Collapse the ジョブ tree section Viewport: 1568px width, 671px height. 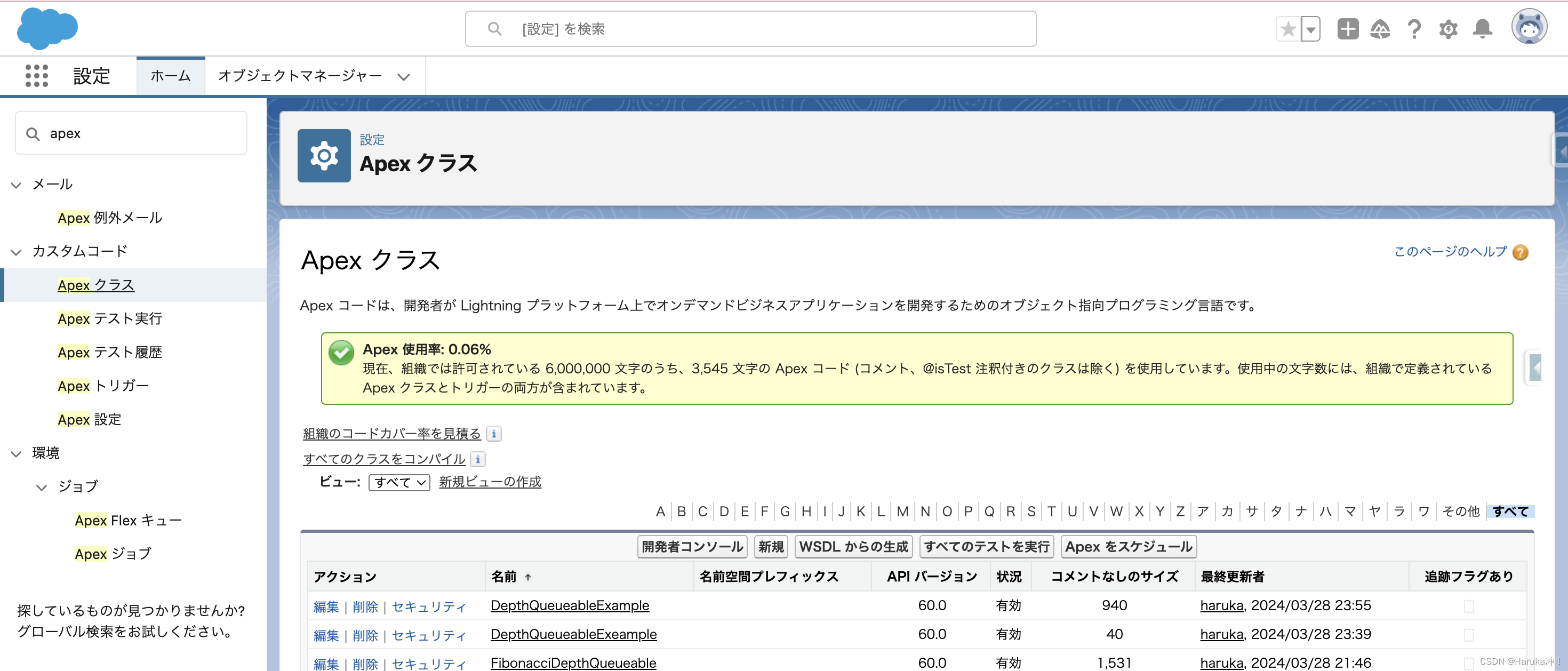(42, 486)
